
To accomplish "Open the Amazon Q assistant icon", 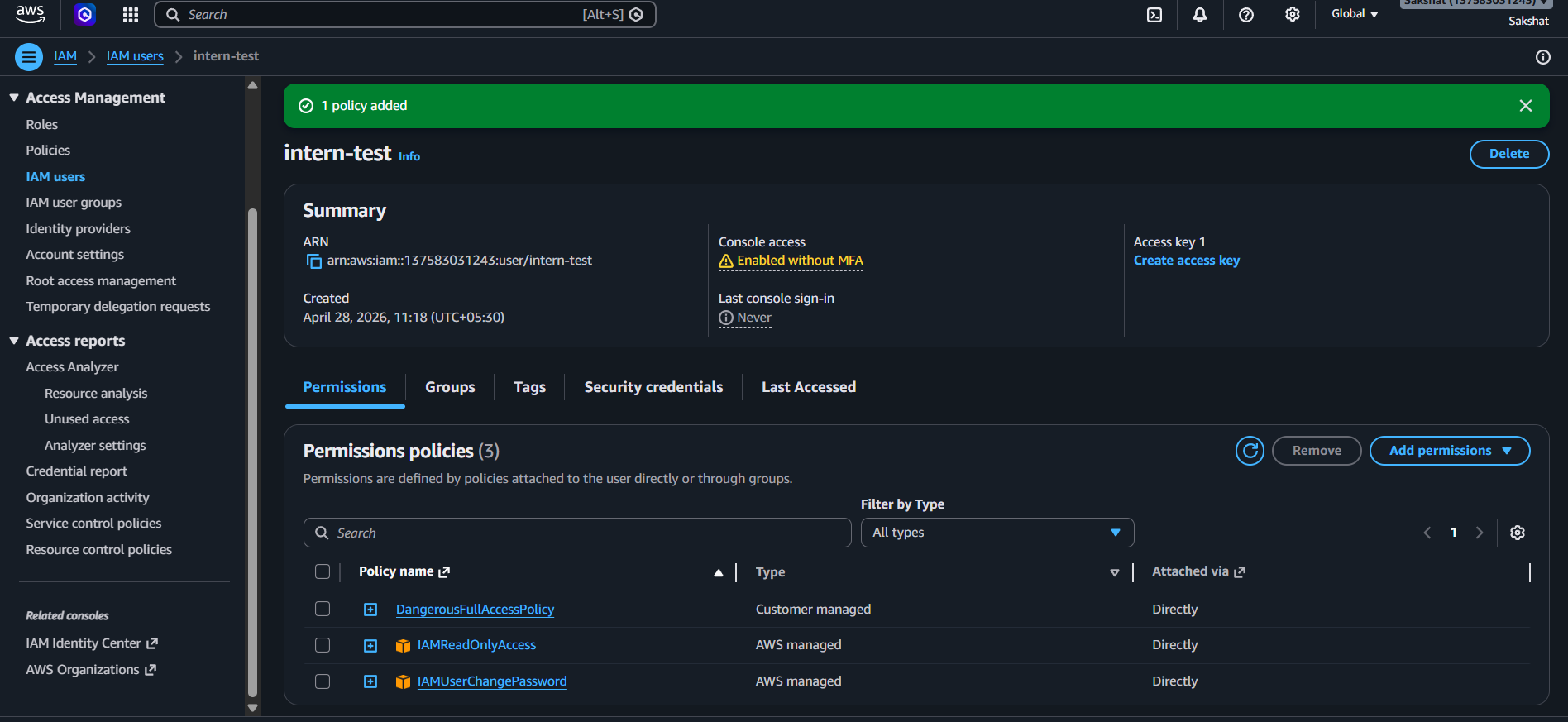I will [x=84, y=14].
